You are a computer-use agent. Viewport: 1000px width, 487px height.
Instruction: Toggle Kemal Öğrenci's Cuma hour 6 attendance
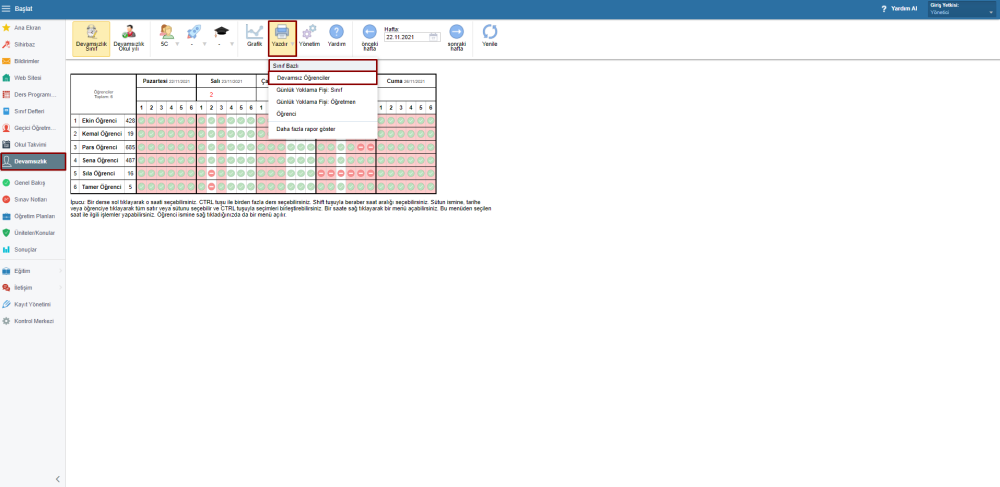431,134
